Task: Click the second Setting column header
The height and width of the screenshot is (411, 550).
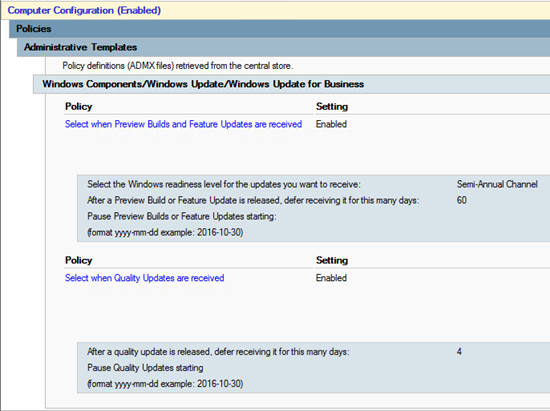Action: 332,260
